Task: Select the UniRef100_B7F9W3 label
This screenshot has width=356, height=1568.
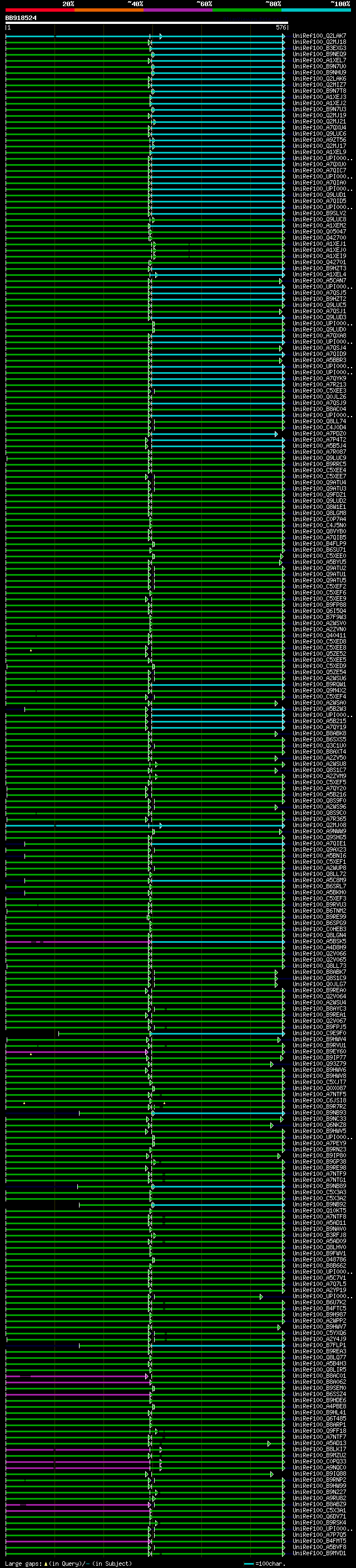Action: click(319, 617)
